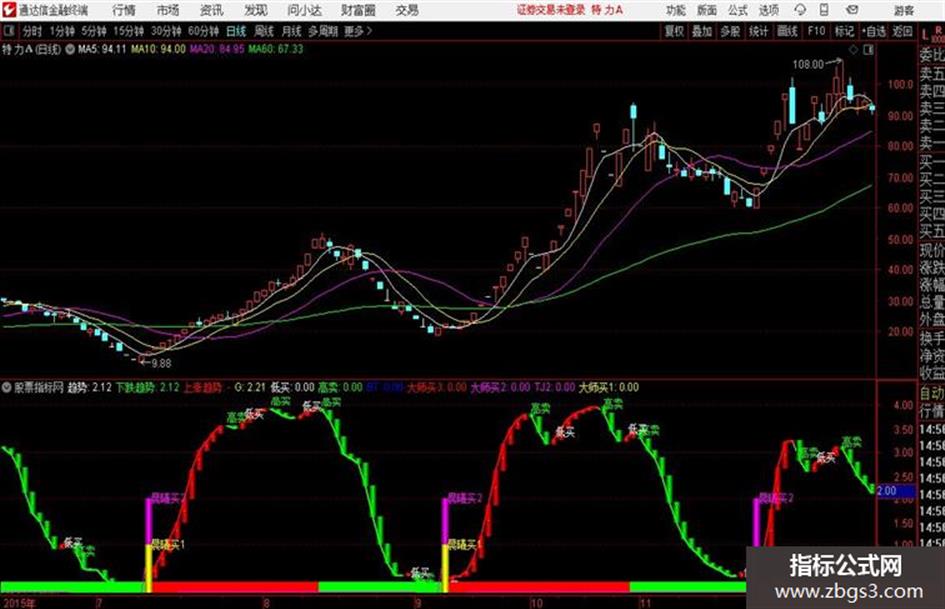Switch to the 周线 weekly tab

pos(264,31)
